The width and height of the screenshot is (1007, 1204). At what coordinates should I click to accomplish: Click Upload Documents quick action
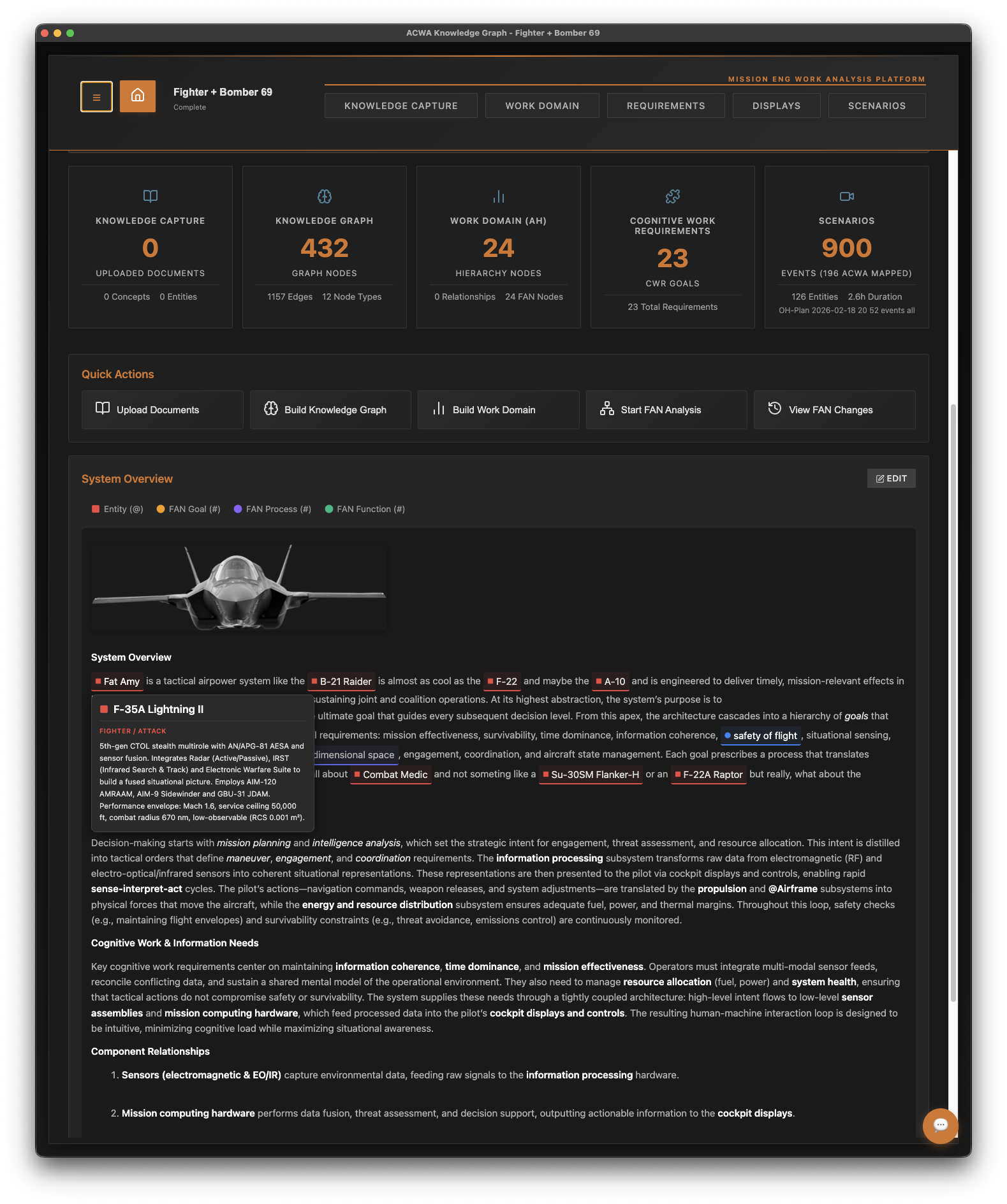point(163,409)
